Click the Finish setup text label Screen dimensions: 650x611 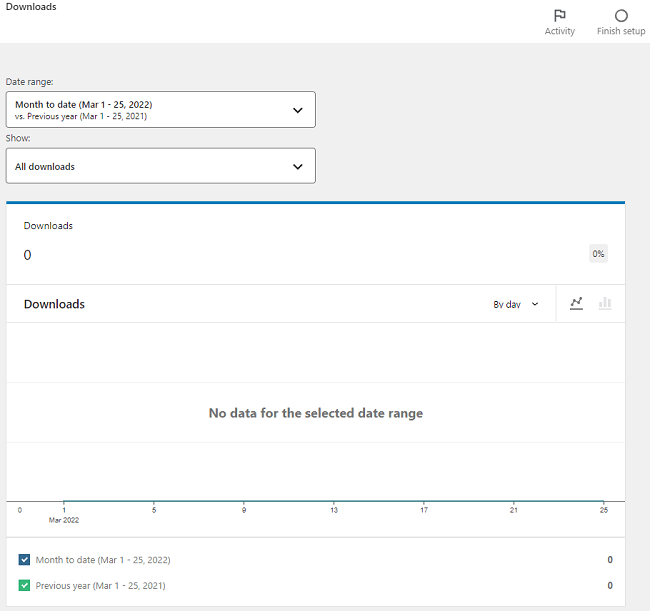point(621,31)
